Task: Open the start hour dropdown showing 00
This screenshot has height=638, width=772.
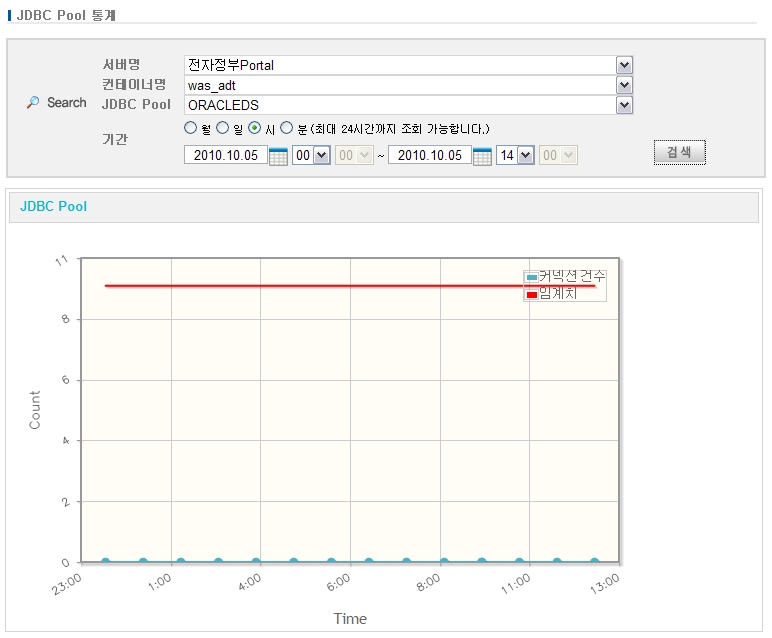Action: [321, 155]
